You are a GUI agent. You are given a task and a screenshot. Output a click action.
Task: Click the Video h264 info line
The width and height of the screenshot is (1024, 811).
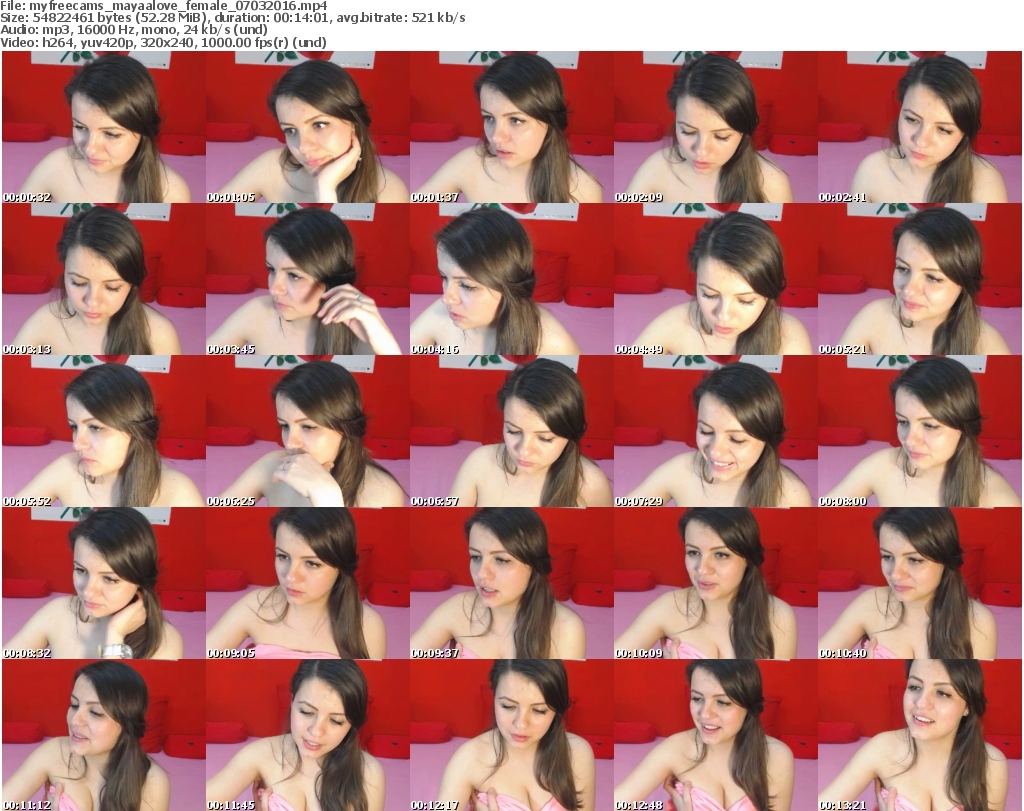[x=163, y=42]
